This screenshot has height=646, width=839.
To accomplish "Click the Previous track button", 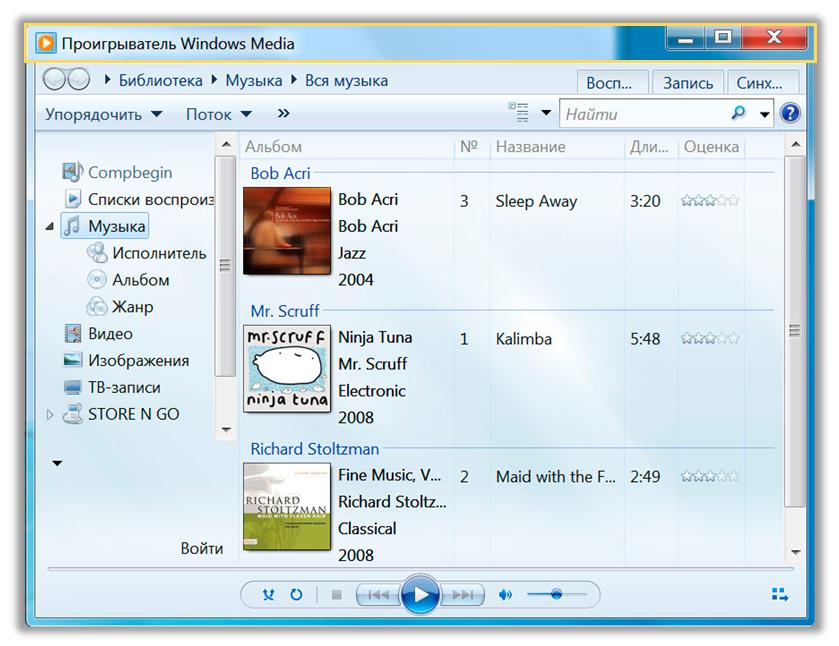I will point(378,595).
